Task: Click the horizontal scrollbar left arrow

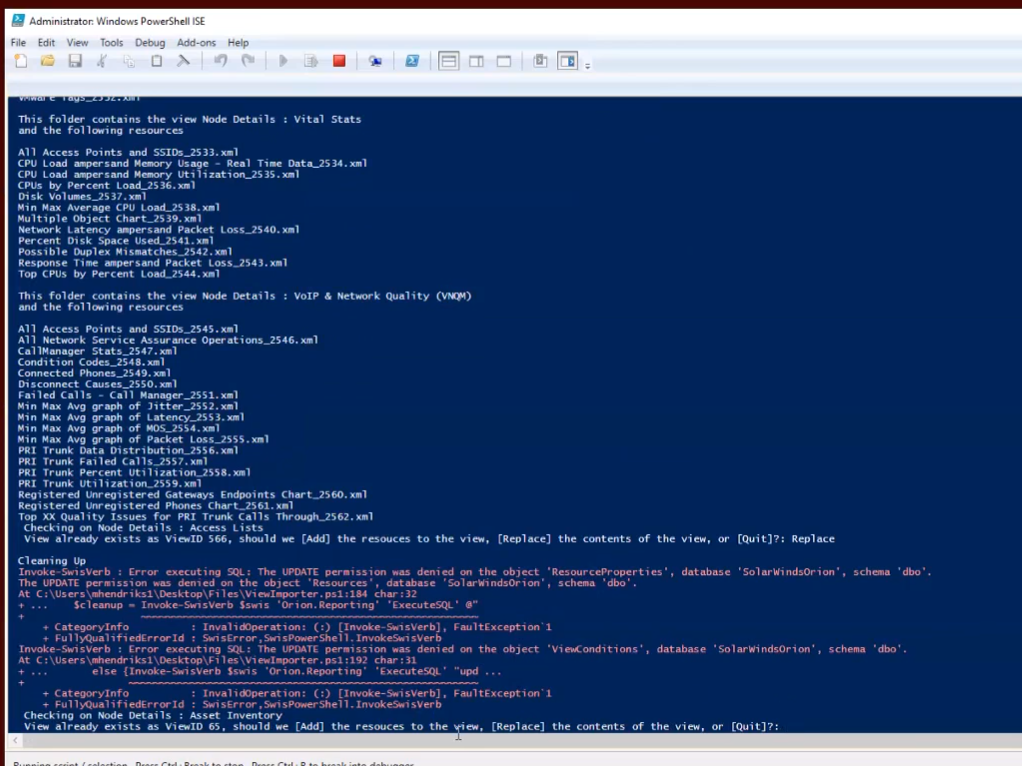Action: point(15,740)
